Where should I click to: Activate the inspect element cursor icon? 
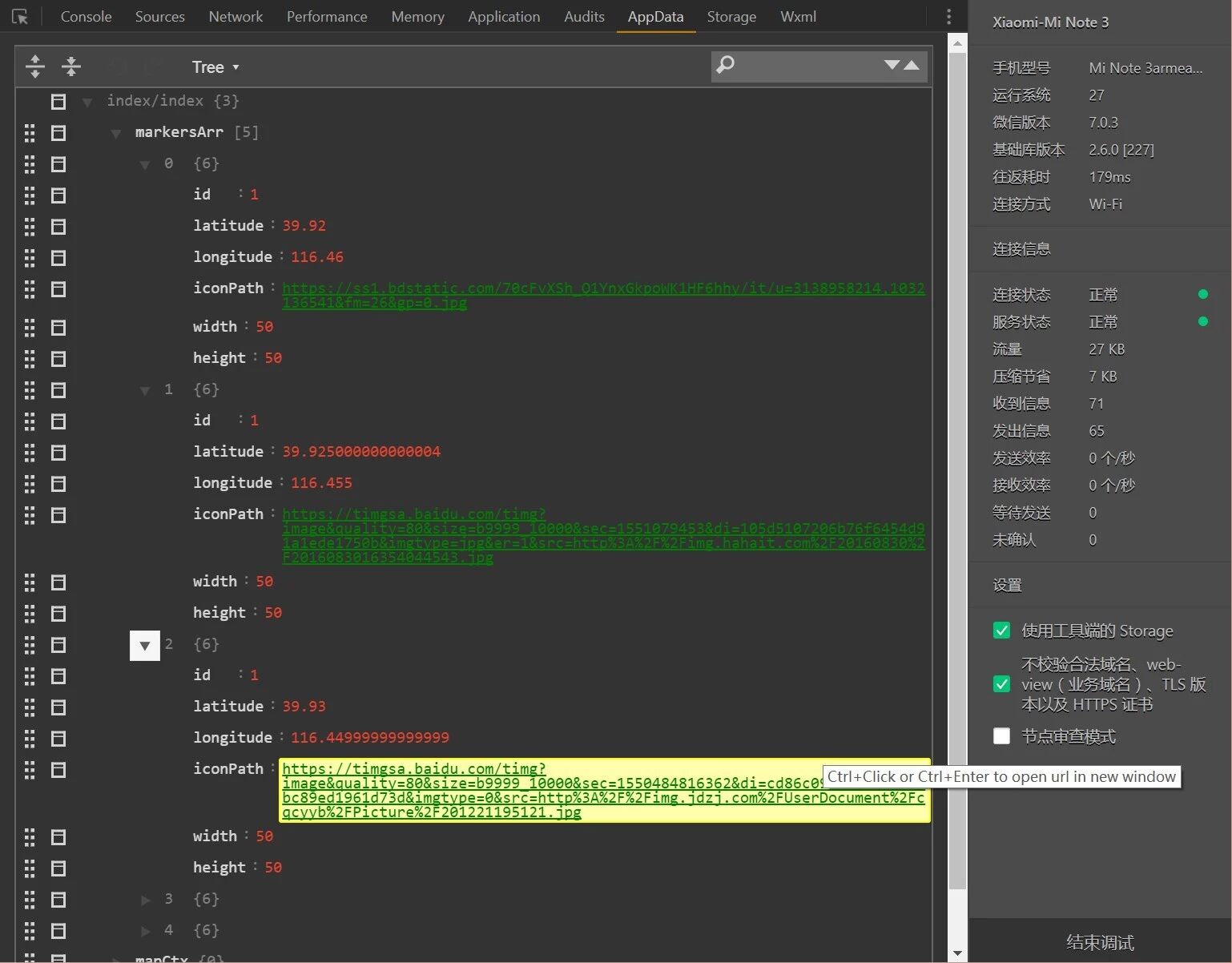[x=20, y=16]
